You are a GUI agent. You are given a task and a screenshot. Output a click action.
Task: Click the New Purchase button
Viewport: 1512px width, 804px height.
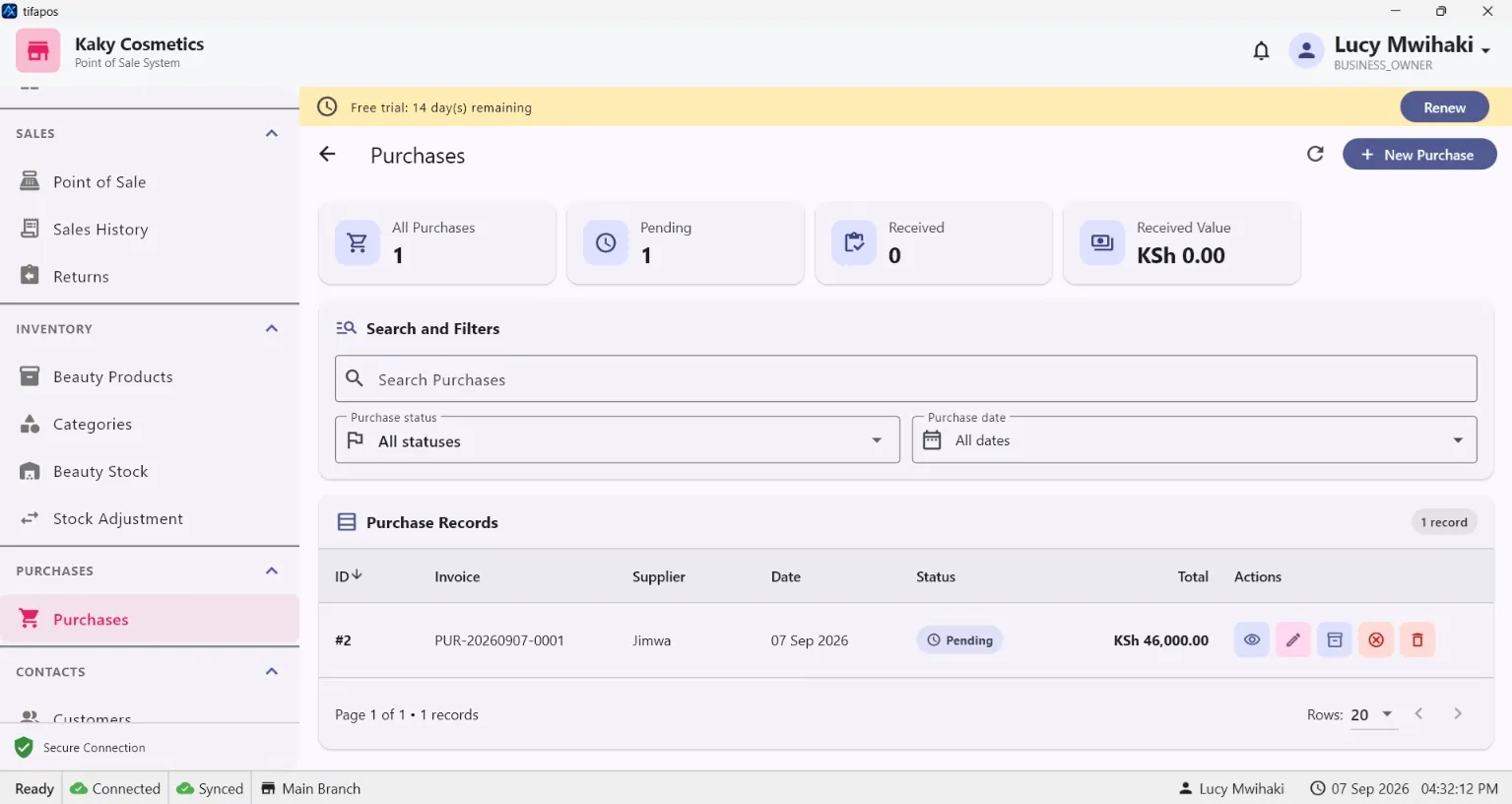click(x=1419, y=155)
